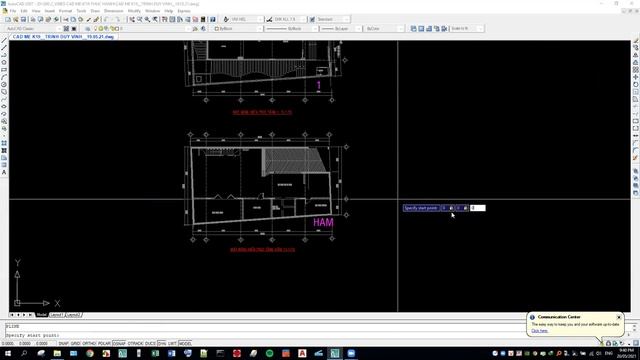Expand the layer list dropdown
This screenshot has width=640, height=360.
click(188, 29)
